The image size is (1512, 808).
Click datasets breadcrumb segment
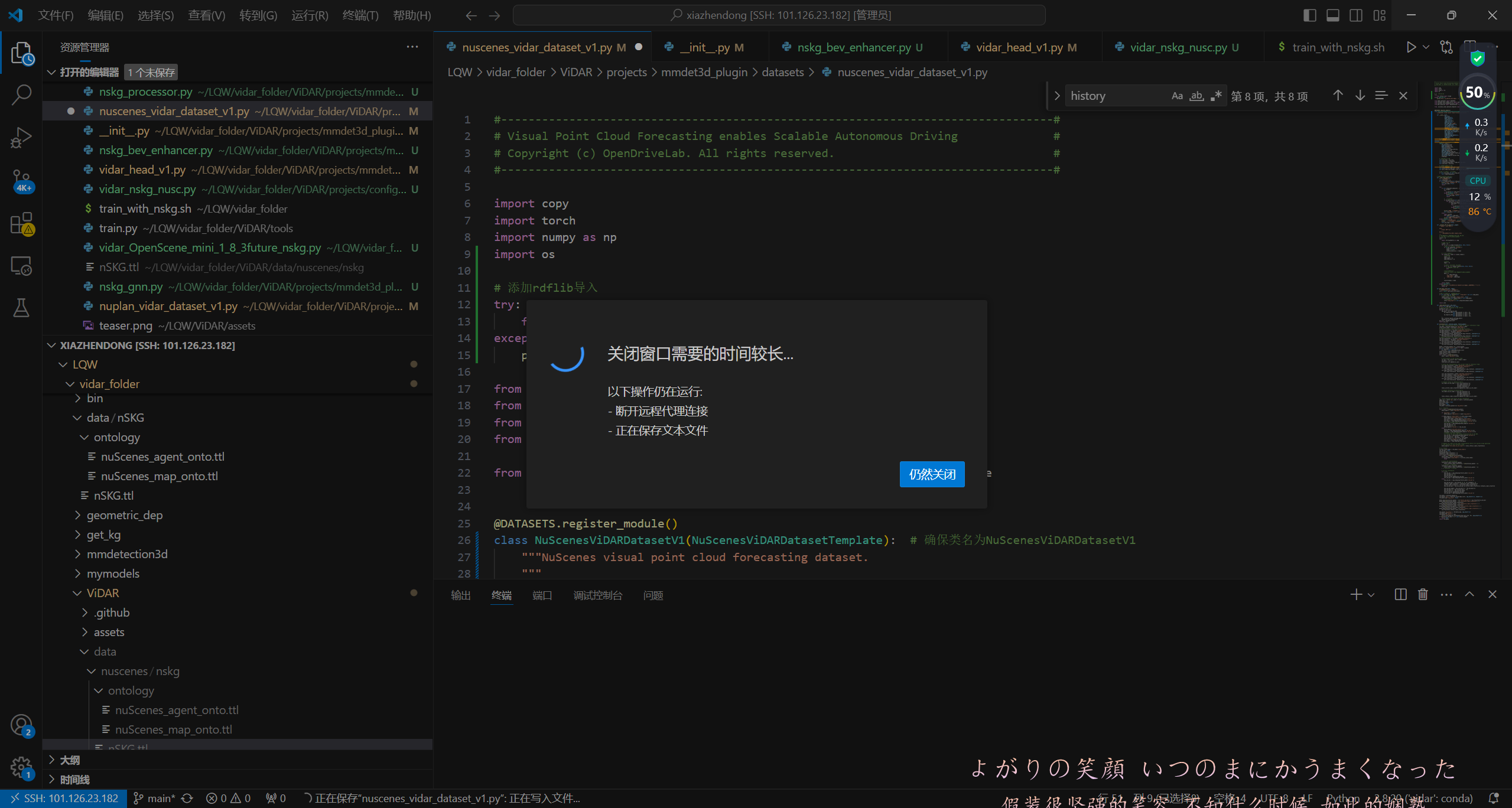click(x=783, y=72)
